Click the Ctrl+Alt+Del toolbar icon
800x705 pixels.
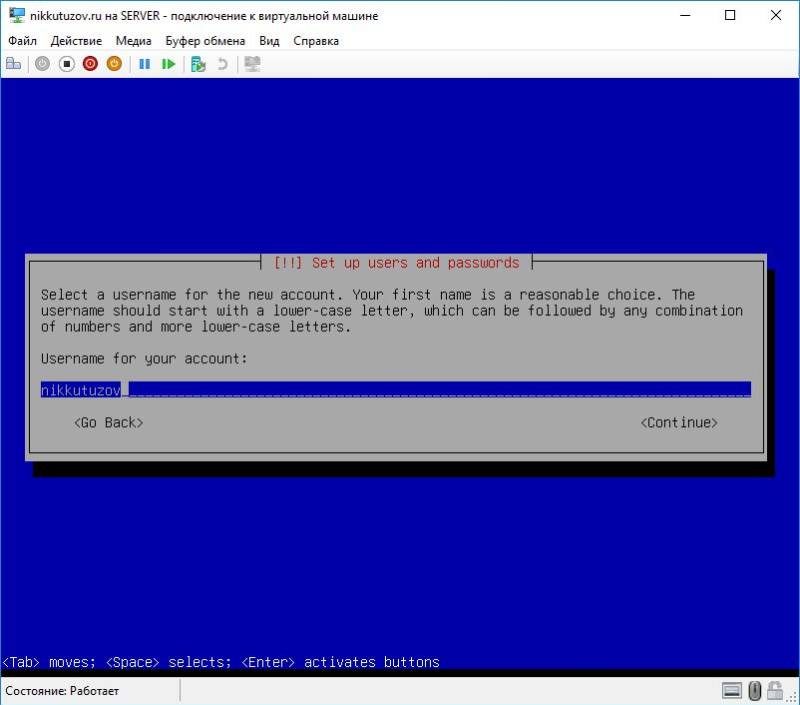(13, 64)
